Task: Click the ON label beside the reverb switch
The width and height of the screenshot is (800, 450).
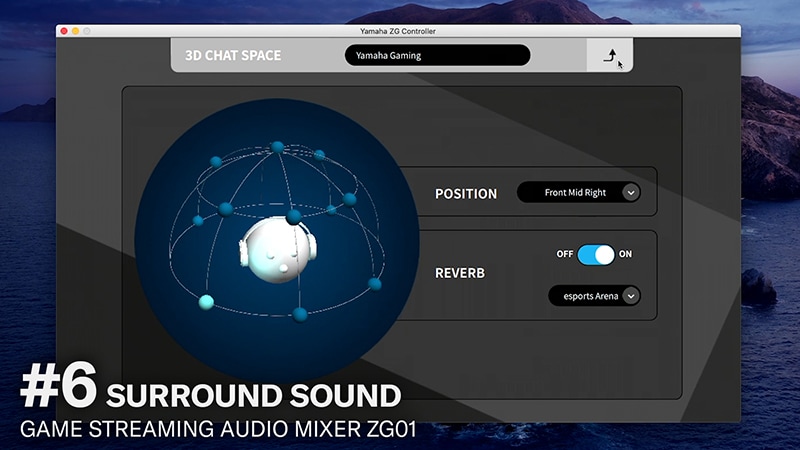Action: (x=626, y=254)
